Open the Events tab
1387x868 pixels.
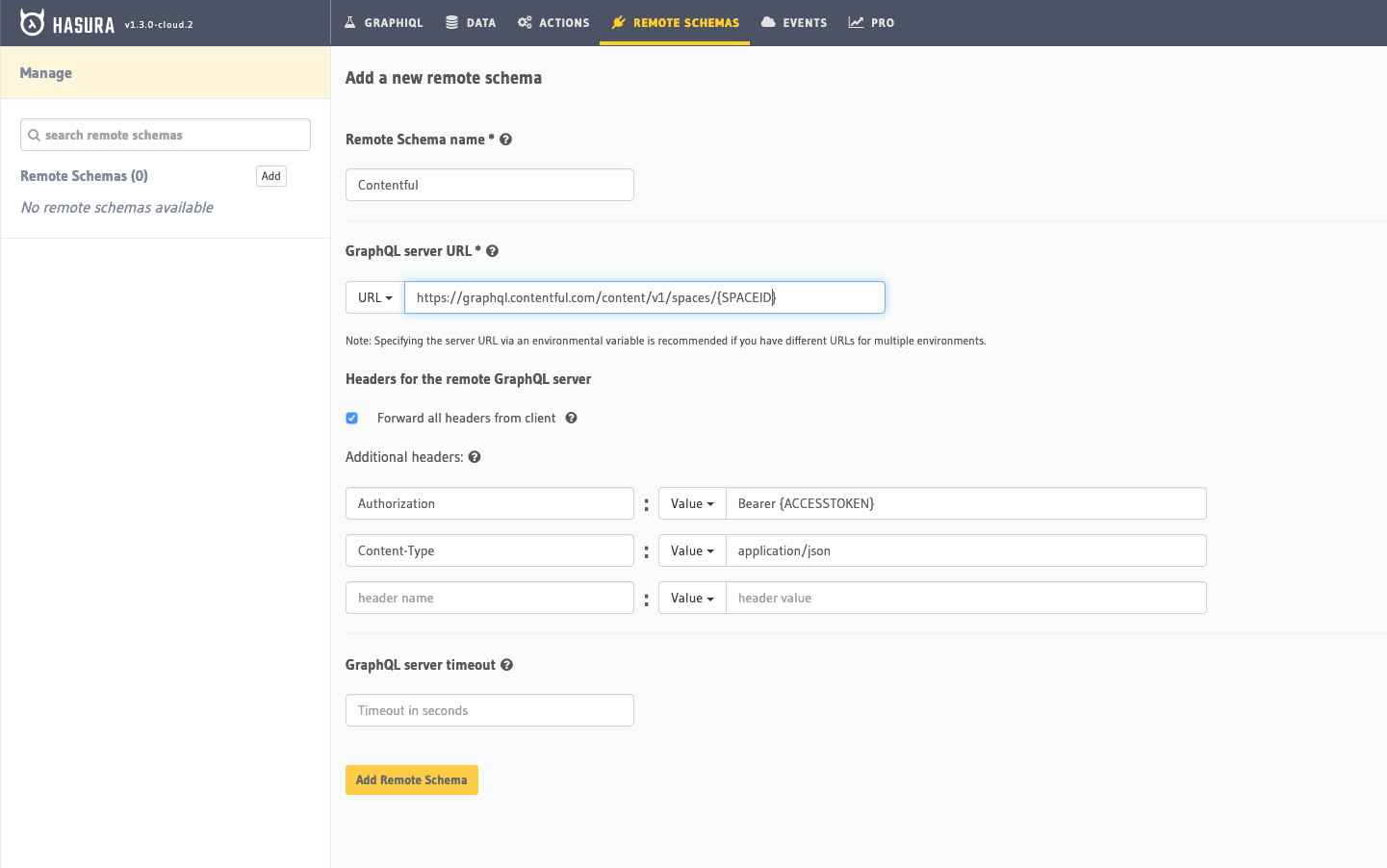click(x=794, y=22)
